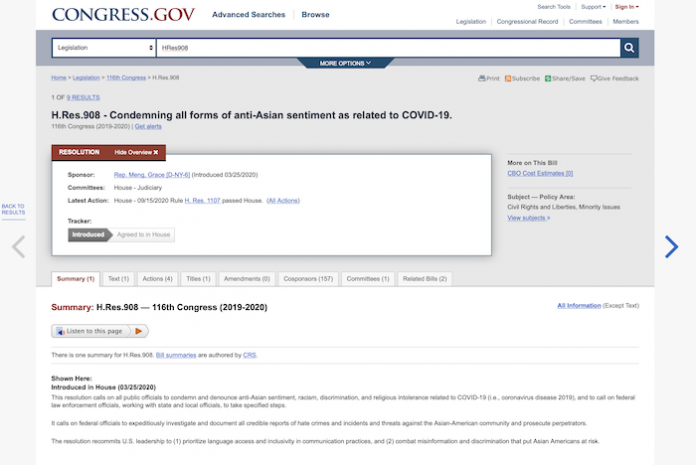This screenshot has height=465, width=696.
Task: Click the red RESOLUTION label
Action: coord(79,152)
